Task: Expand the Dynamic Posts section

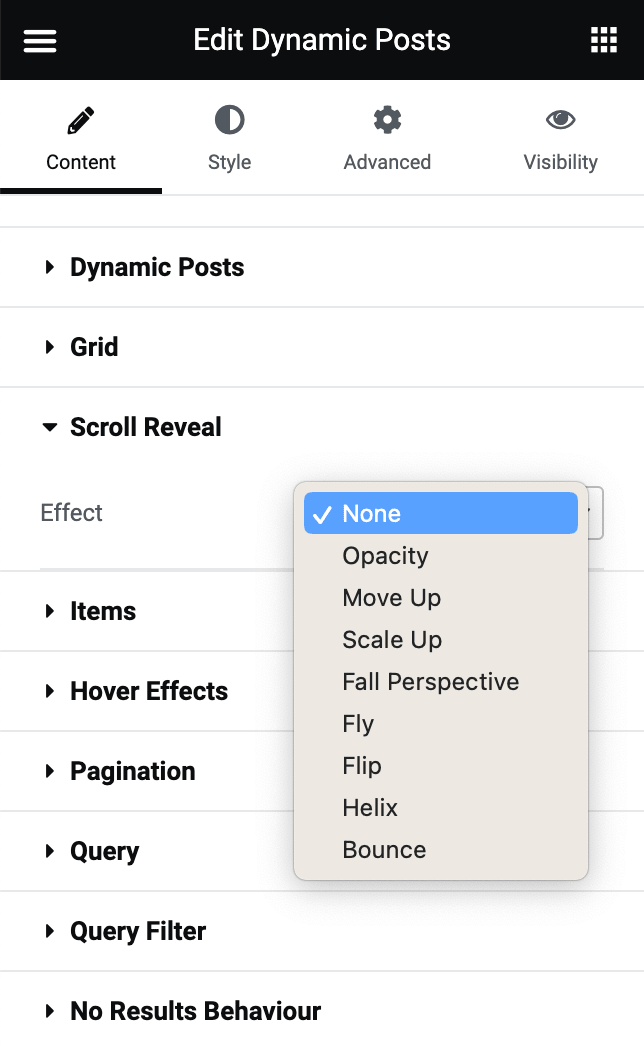Action: click(x=156, y=267)
